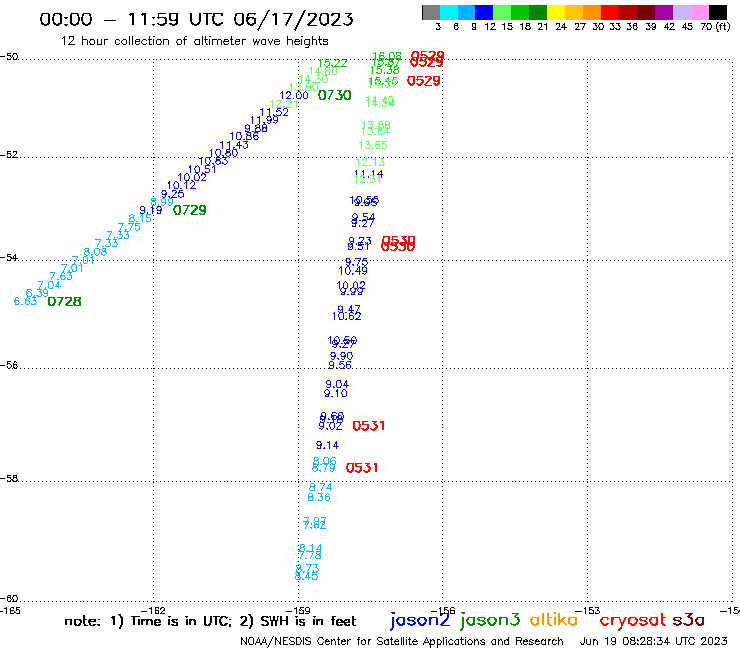
Task: Click the timestamp 'Jun 19 08:28:34 UTC 2023'
Action: 654,642
